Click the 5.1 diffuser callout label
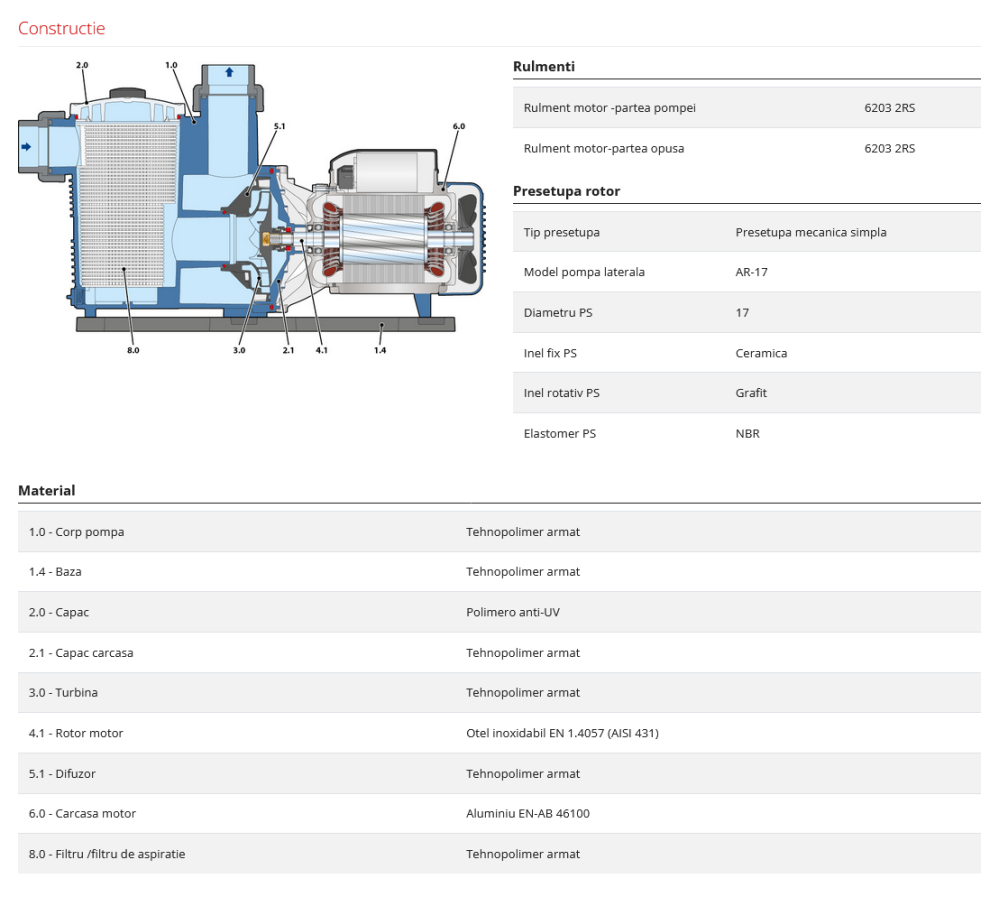 click(279, 127)
